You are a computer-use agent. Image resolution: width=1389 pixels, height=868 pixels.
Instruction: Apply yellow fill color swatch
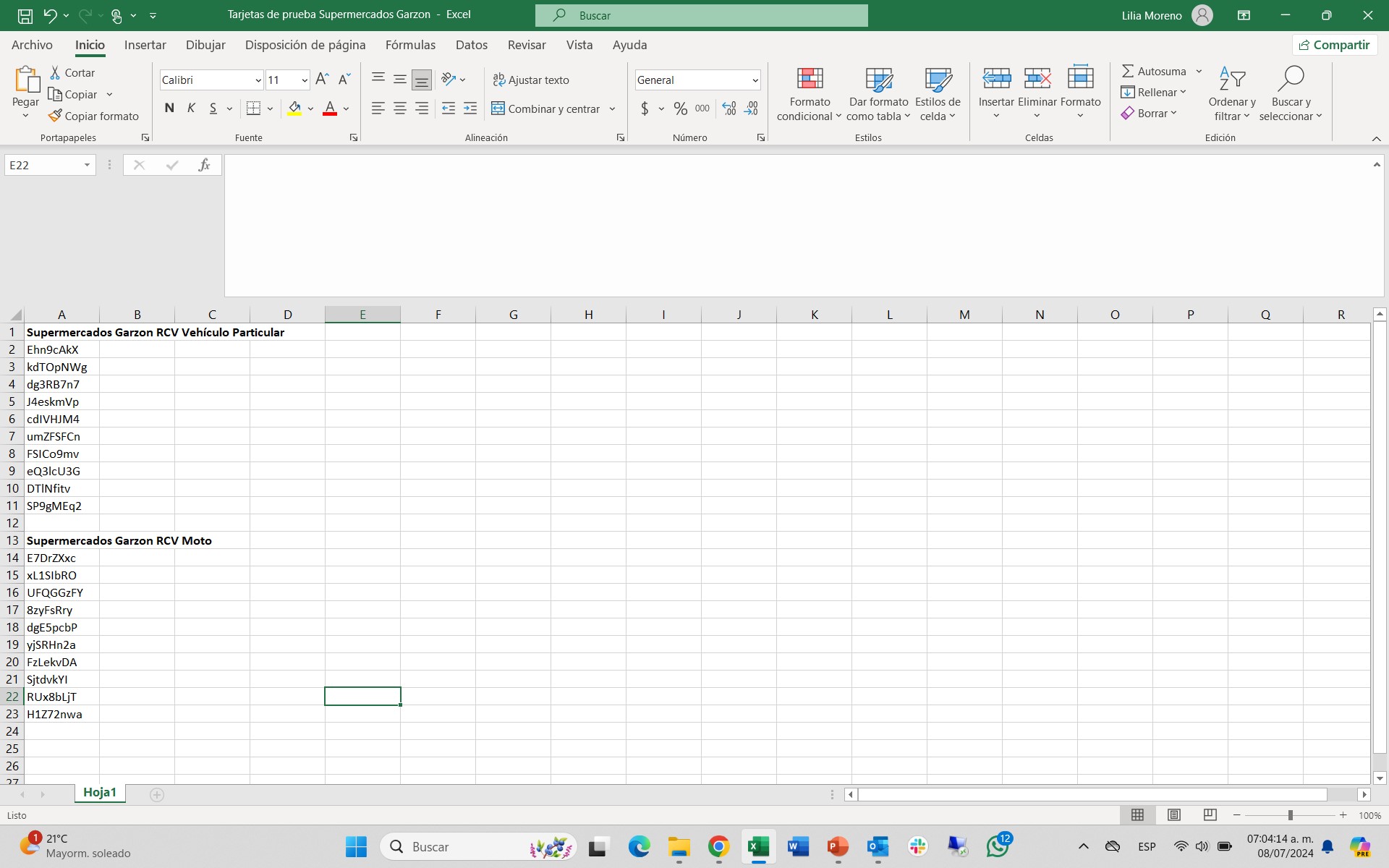pyautogui.click(x=294, y=109)
